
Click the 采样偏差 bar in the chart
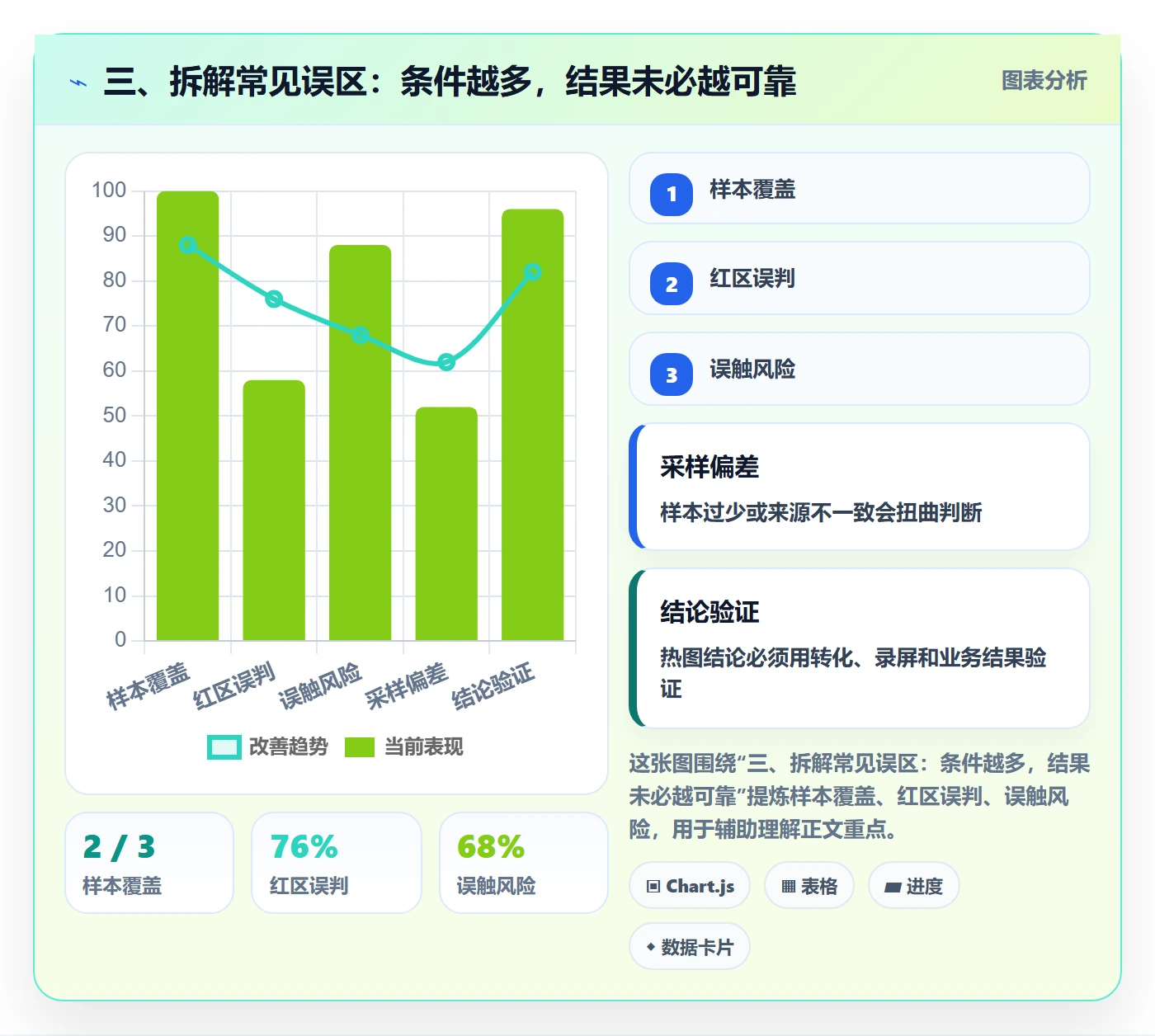tap(446, 524)
